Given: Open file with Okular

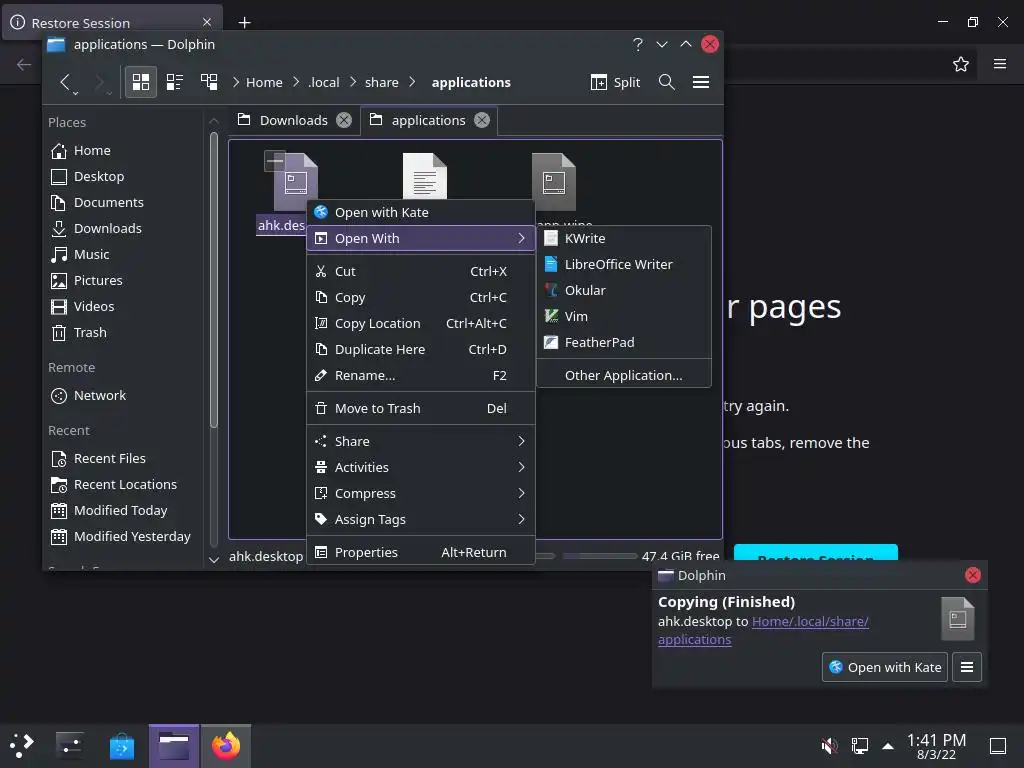Looking at the screenshot, I should [x=624, y=291].
